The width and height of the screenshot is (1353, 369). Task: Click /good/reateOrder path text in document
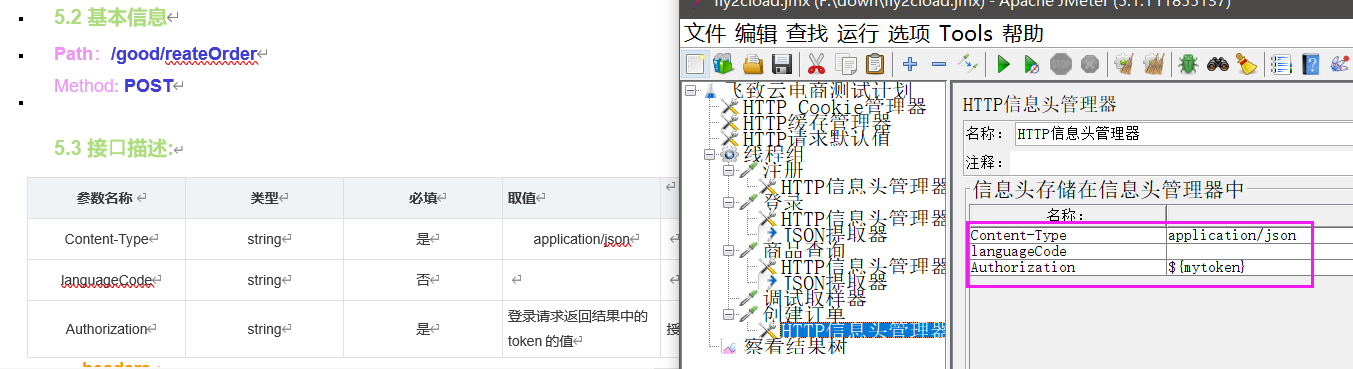(183, 53)
